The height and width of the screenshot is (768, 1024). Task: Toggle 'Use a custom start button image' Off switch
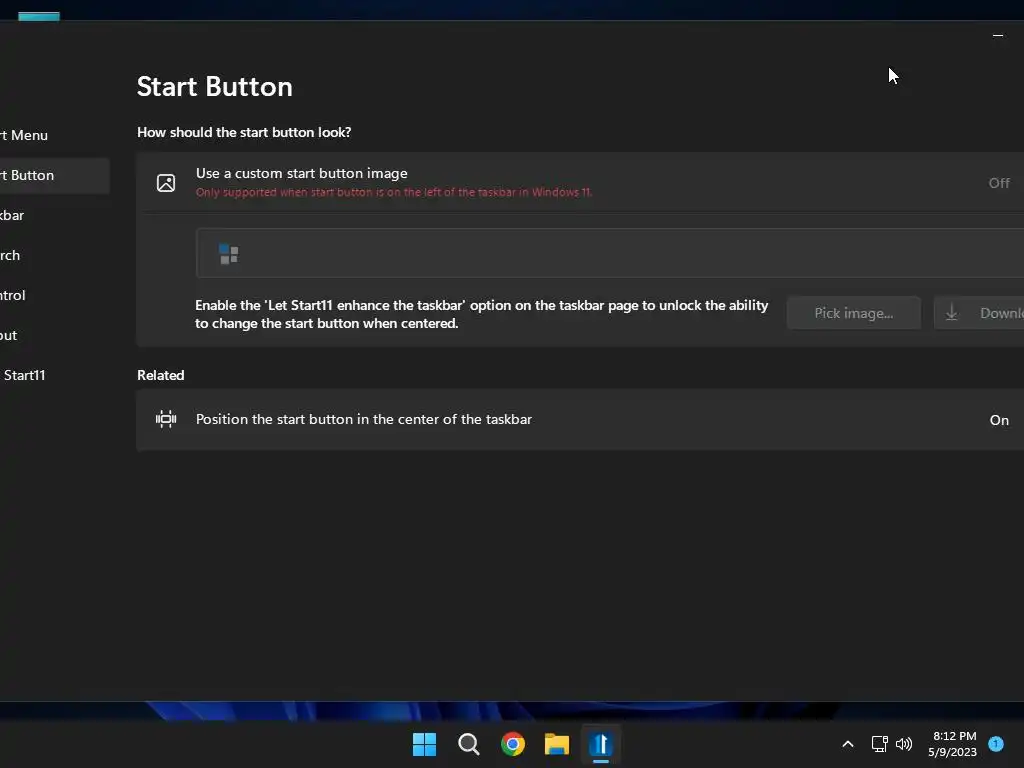pyautogui.click(x=999, y=183)
